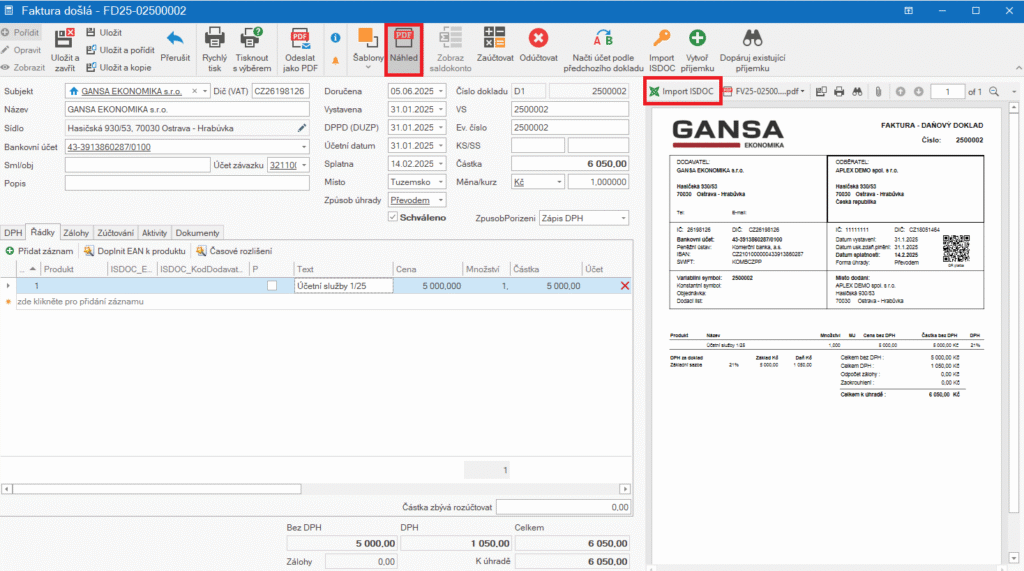Open the Doručena date picker
The image size is (1024, 571).
click(x=441, y=91)
